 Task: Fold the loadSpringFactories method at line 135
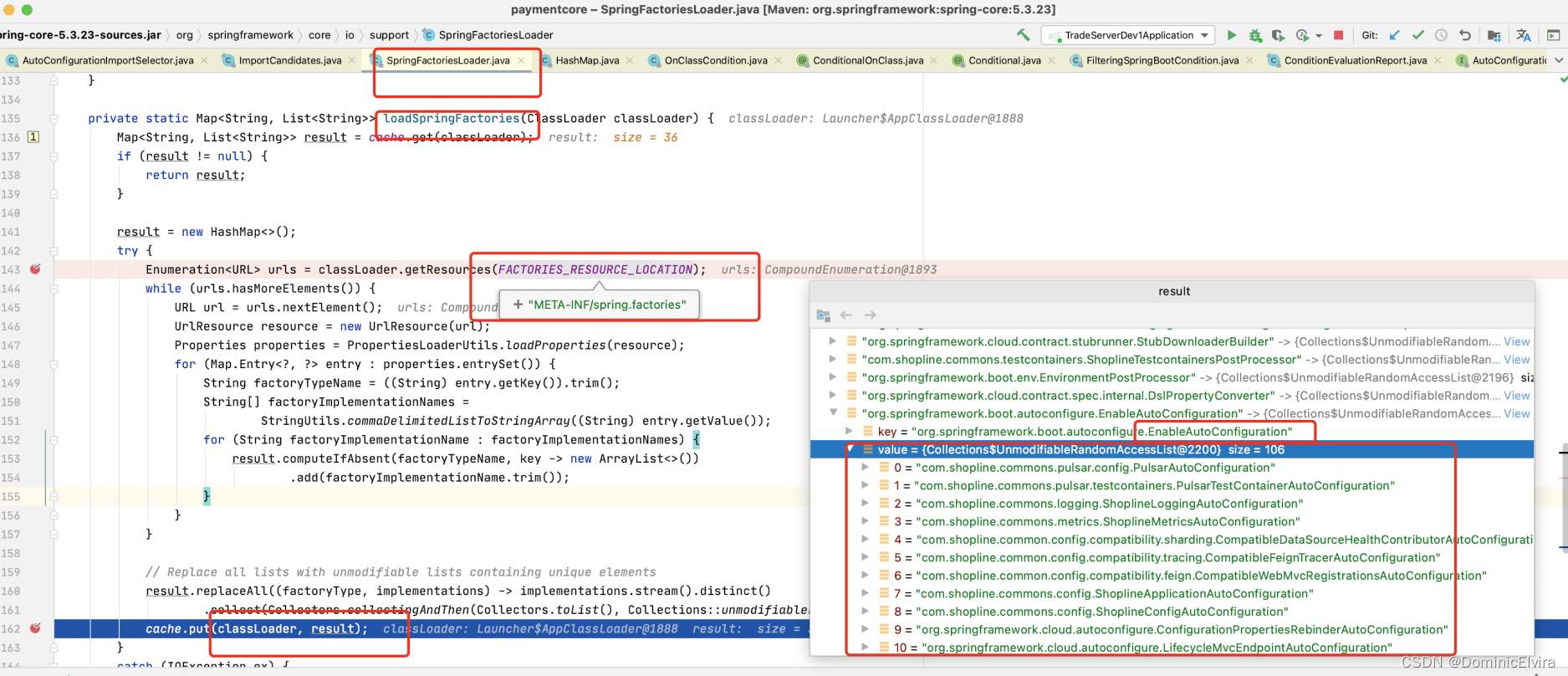(54, 118)
